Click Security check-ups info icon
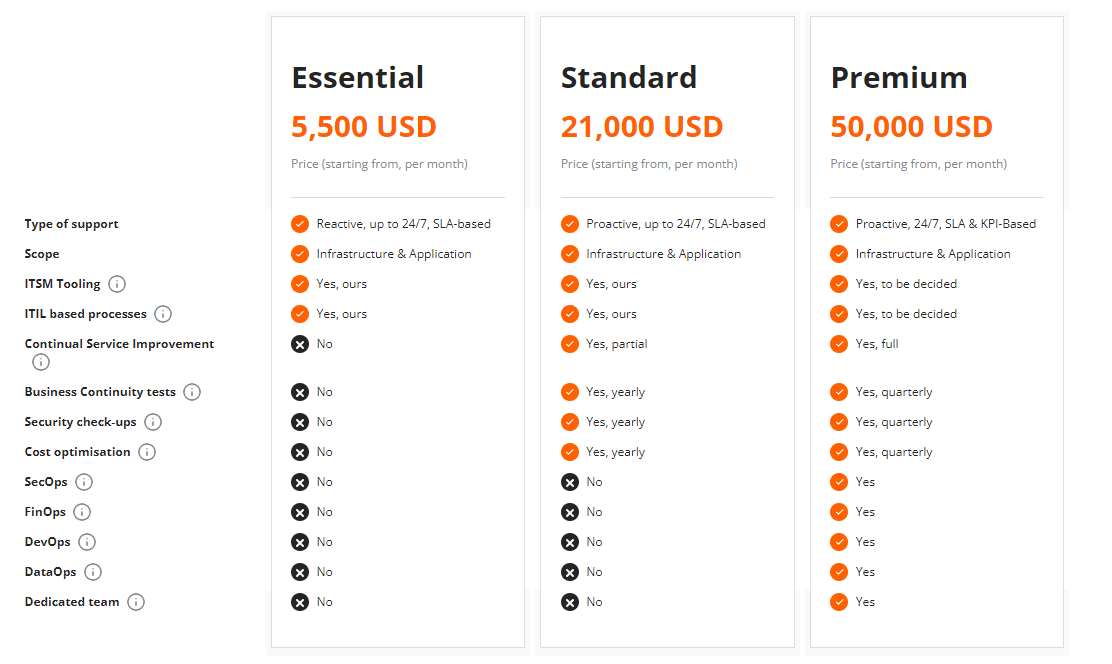 153,422
